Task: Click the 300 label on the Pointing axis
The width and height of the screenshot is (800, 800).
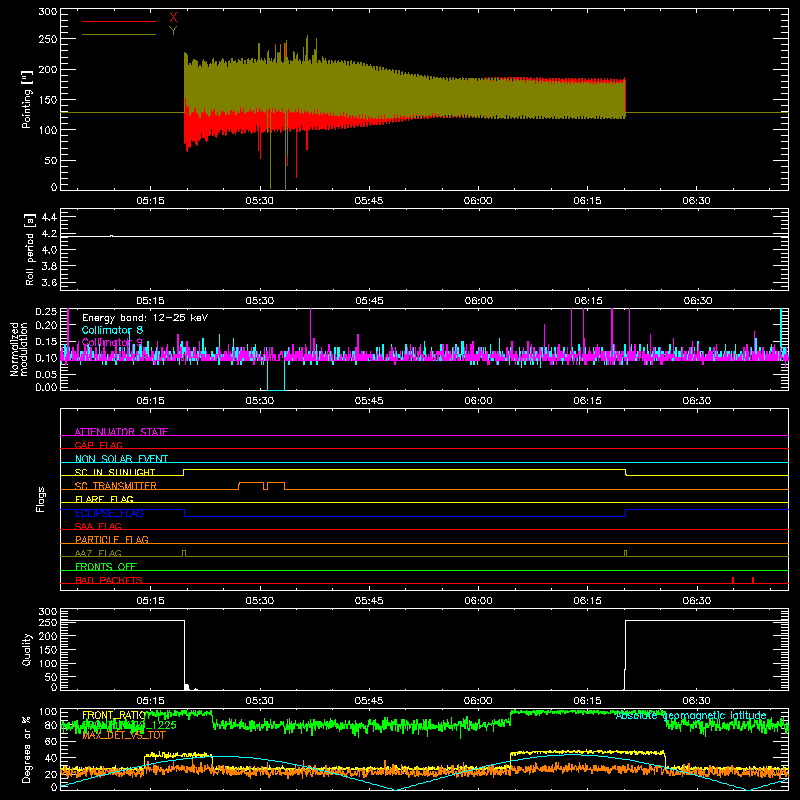Action: [x=47, y=11]
